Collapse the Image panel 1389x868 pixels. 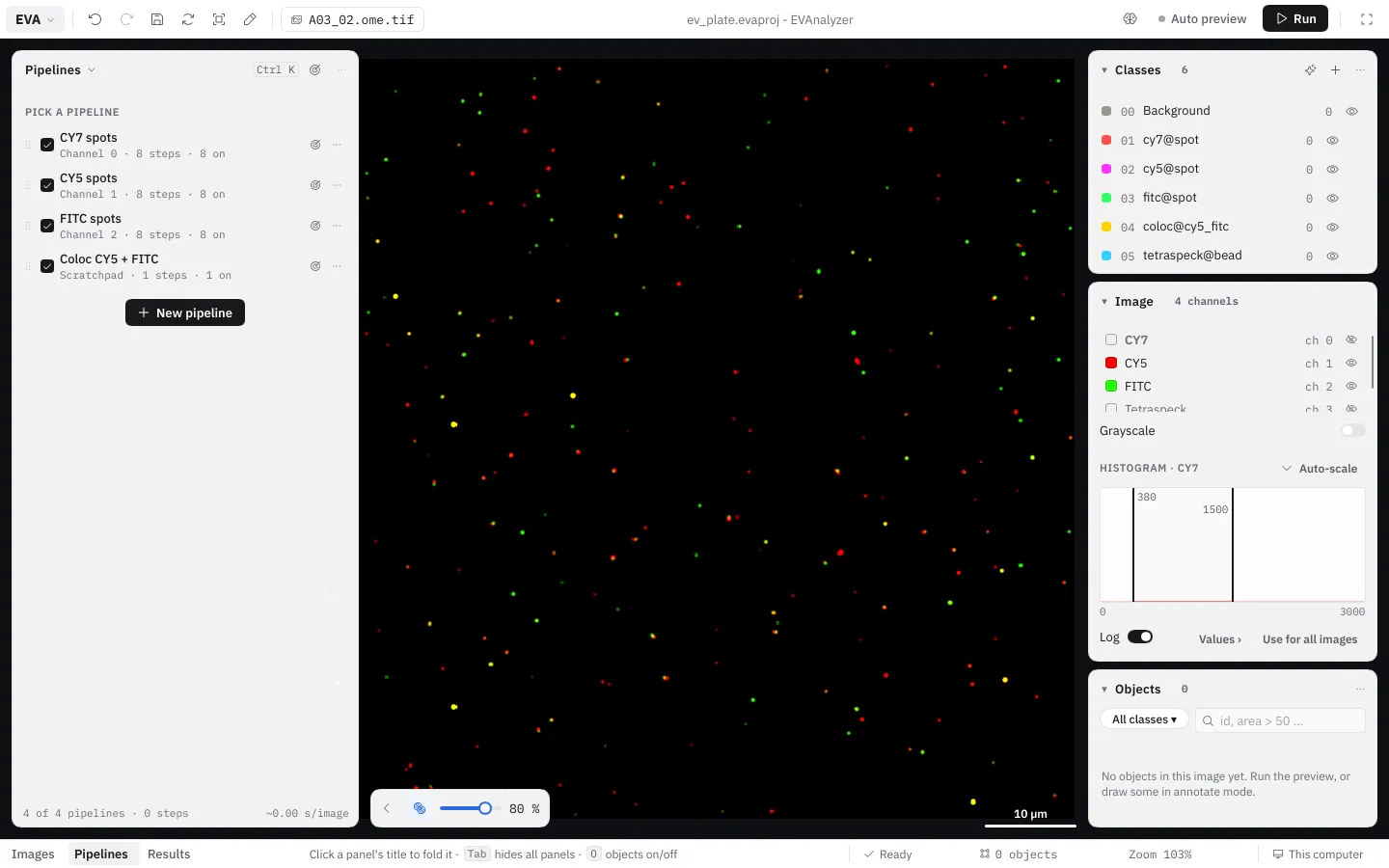coord(1104,302)
